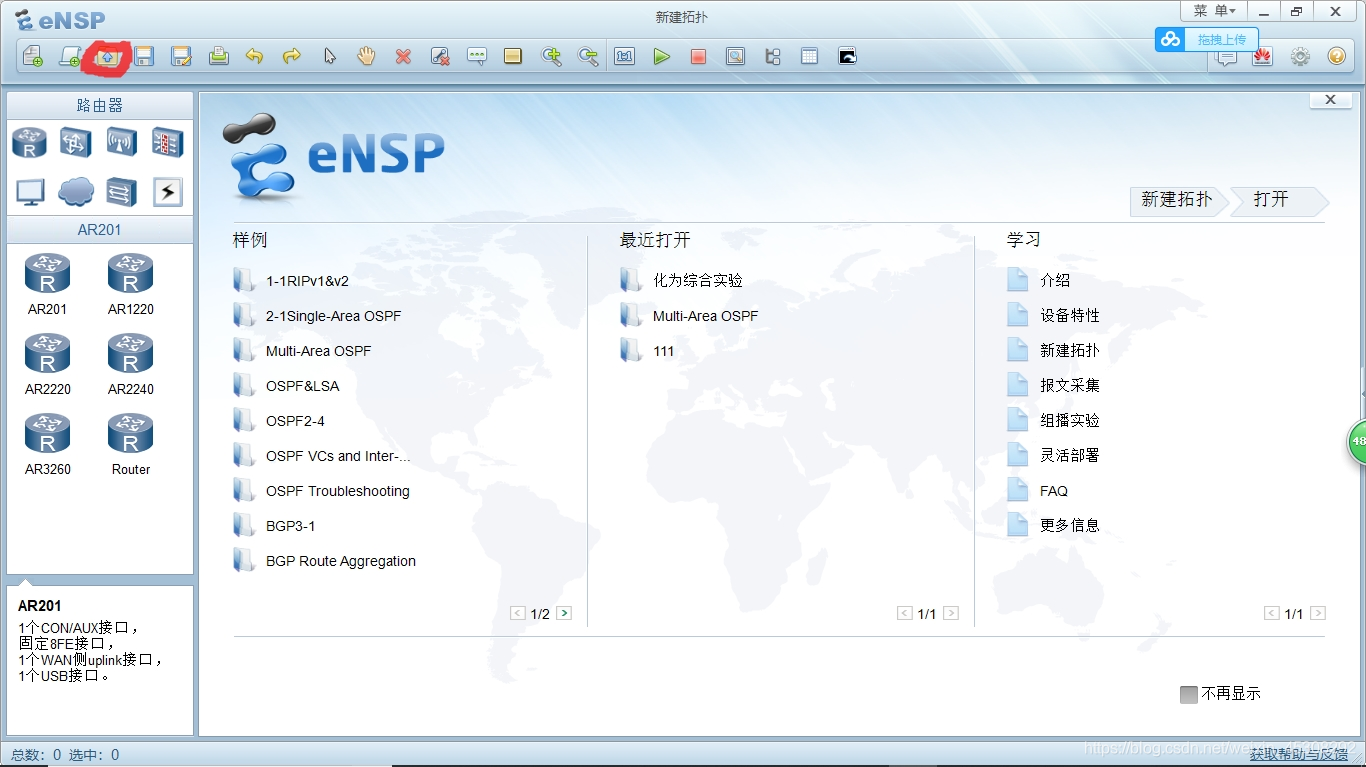Select the pointer arrow tool
The image size is (1366, 767).
[x=329, y=57]
